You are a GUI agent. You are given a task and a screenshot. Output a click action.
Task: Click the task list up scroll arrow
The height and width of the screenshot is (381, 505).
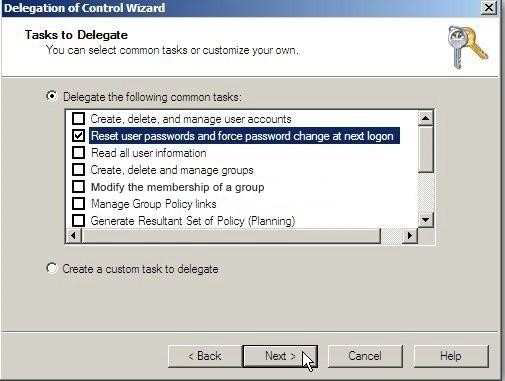(x=425, y=118)
